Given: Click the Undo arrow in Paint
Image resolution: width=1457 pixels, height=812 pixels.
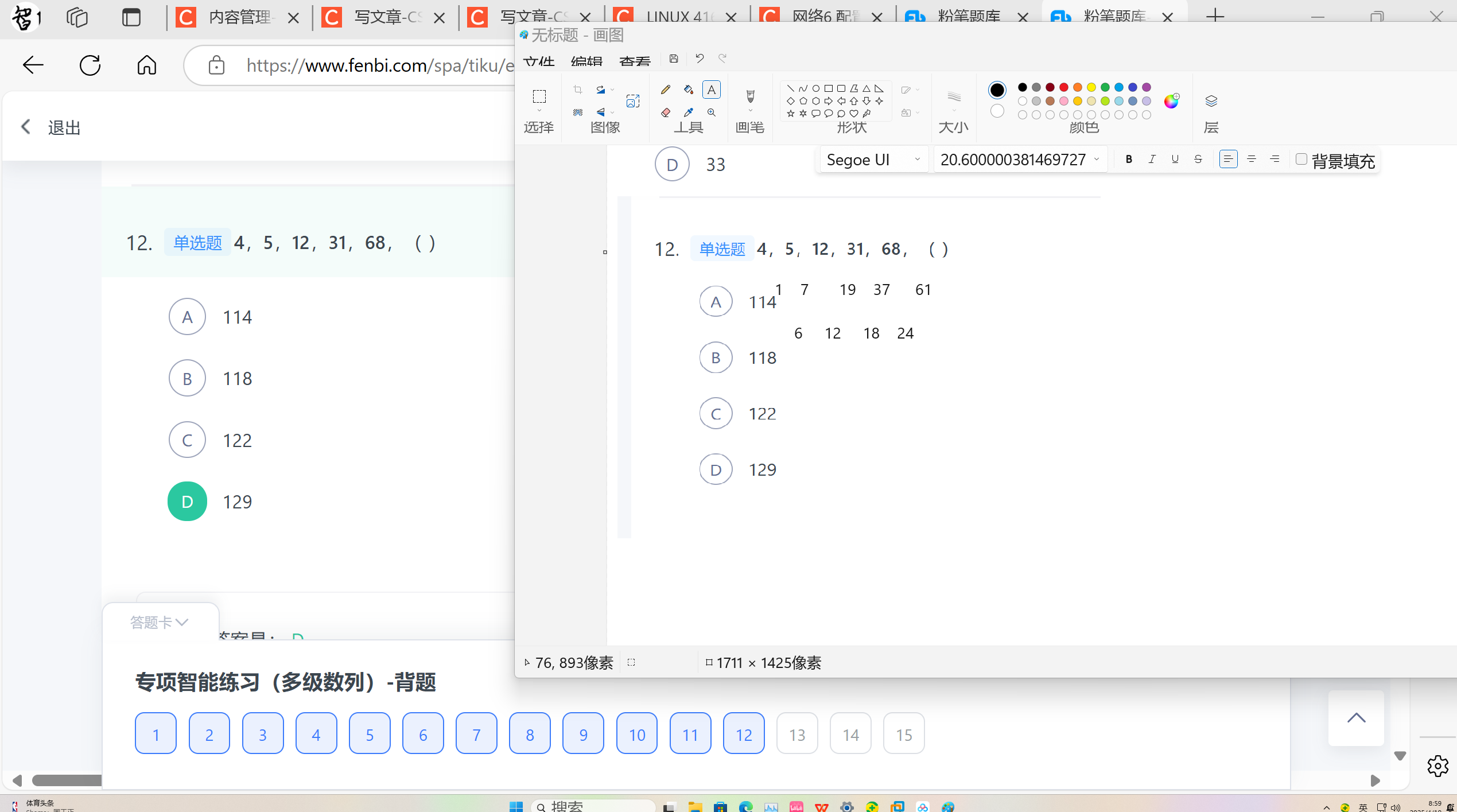Looking at the screenshot, I should tap(699, 58).
